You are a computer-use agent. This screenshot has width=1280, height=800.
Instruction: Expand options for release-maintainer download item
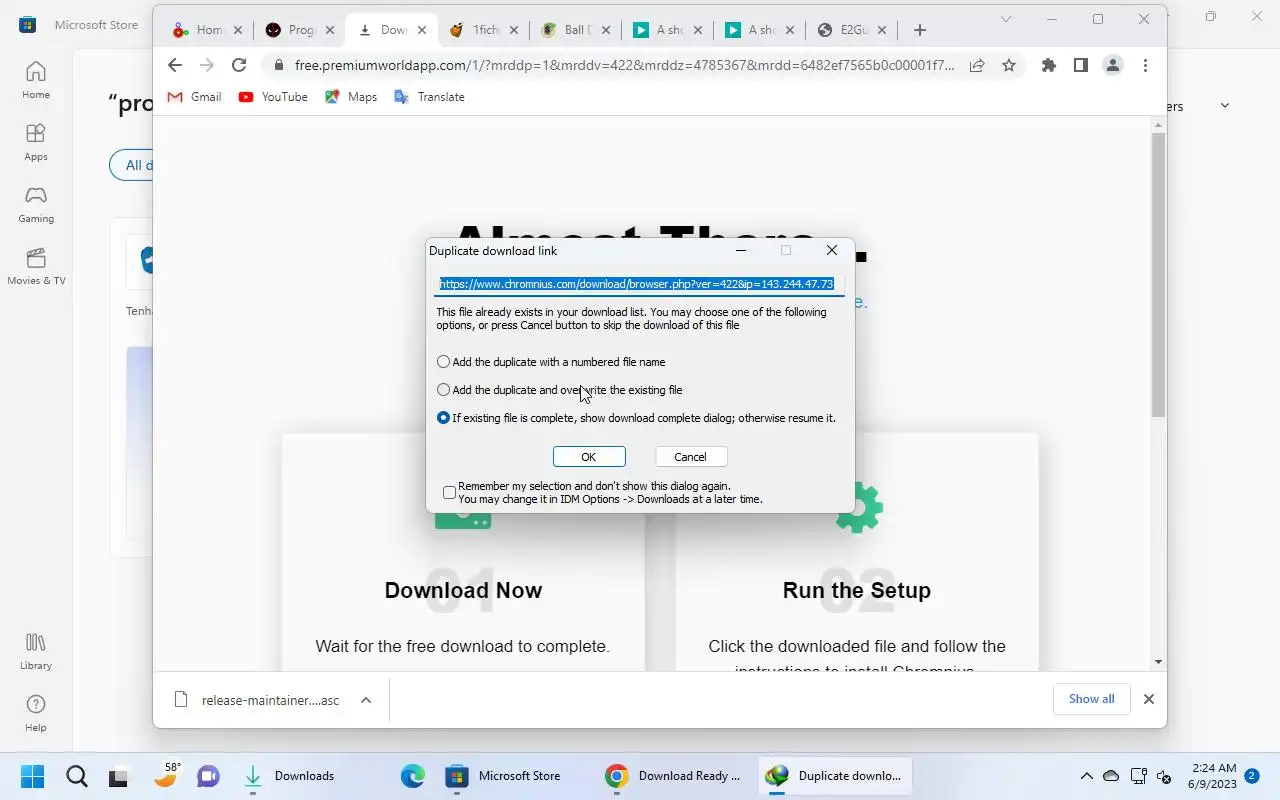(366, 700)
